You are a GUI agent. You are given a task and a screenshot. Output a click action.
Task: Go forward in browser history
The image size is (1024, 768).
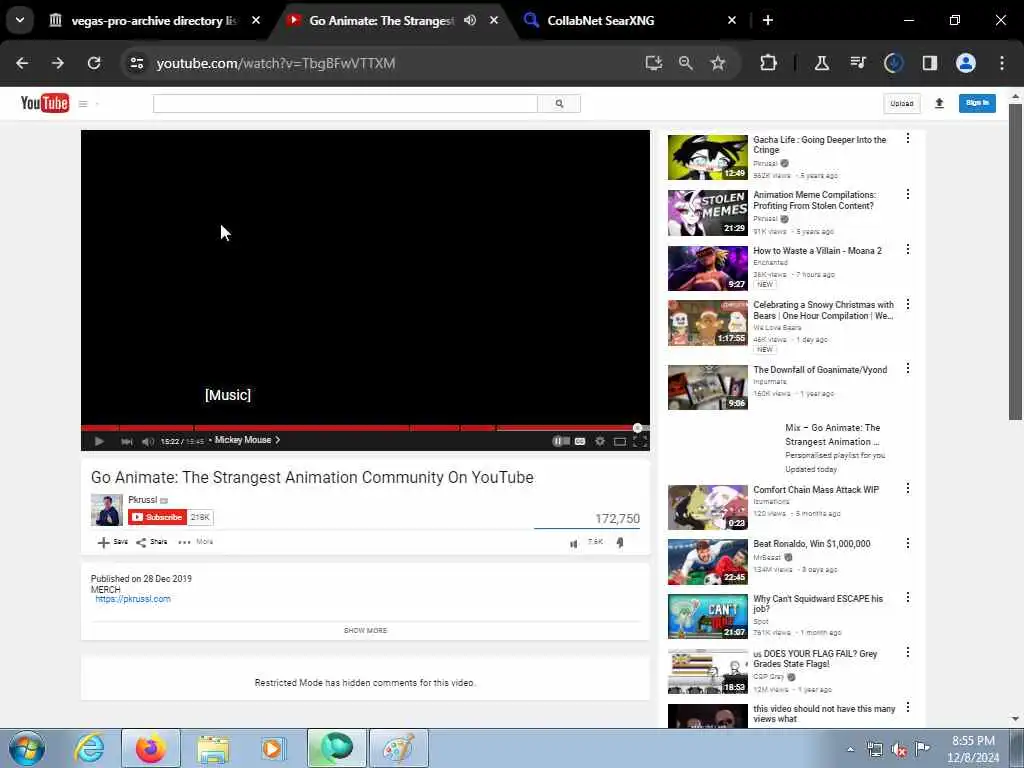point(58,63)
